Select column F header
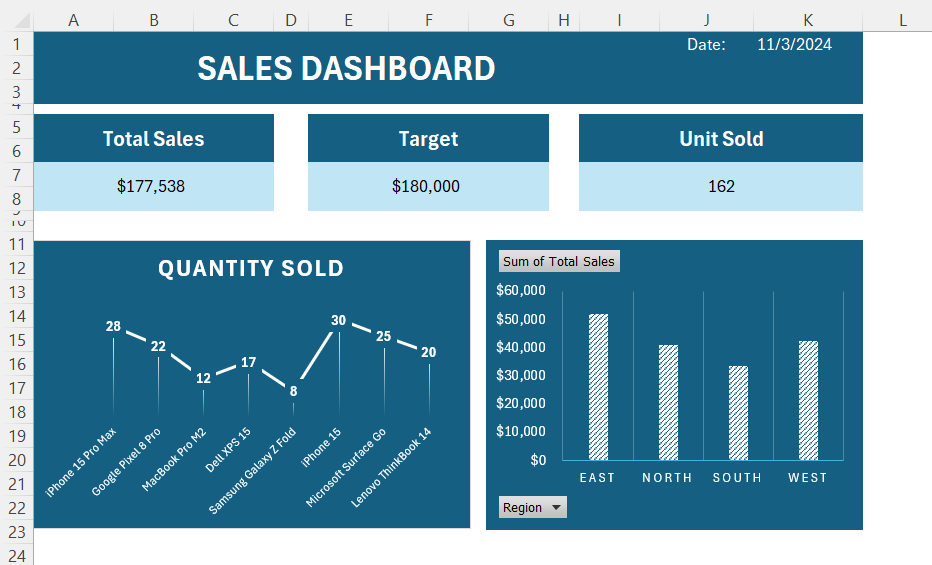The height and width of the screenshot is (565, 932). (429, 21)
